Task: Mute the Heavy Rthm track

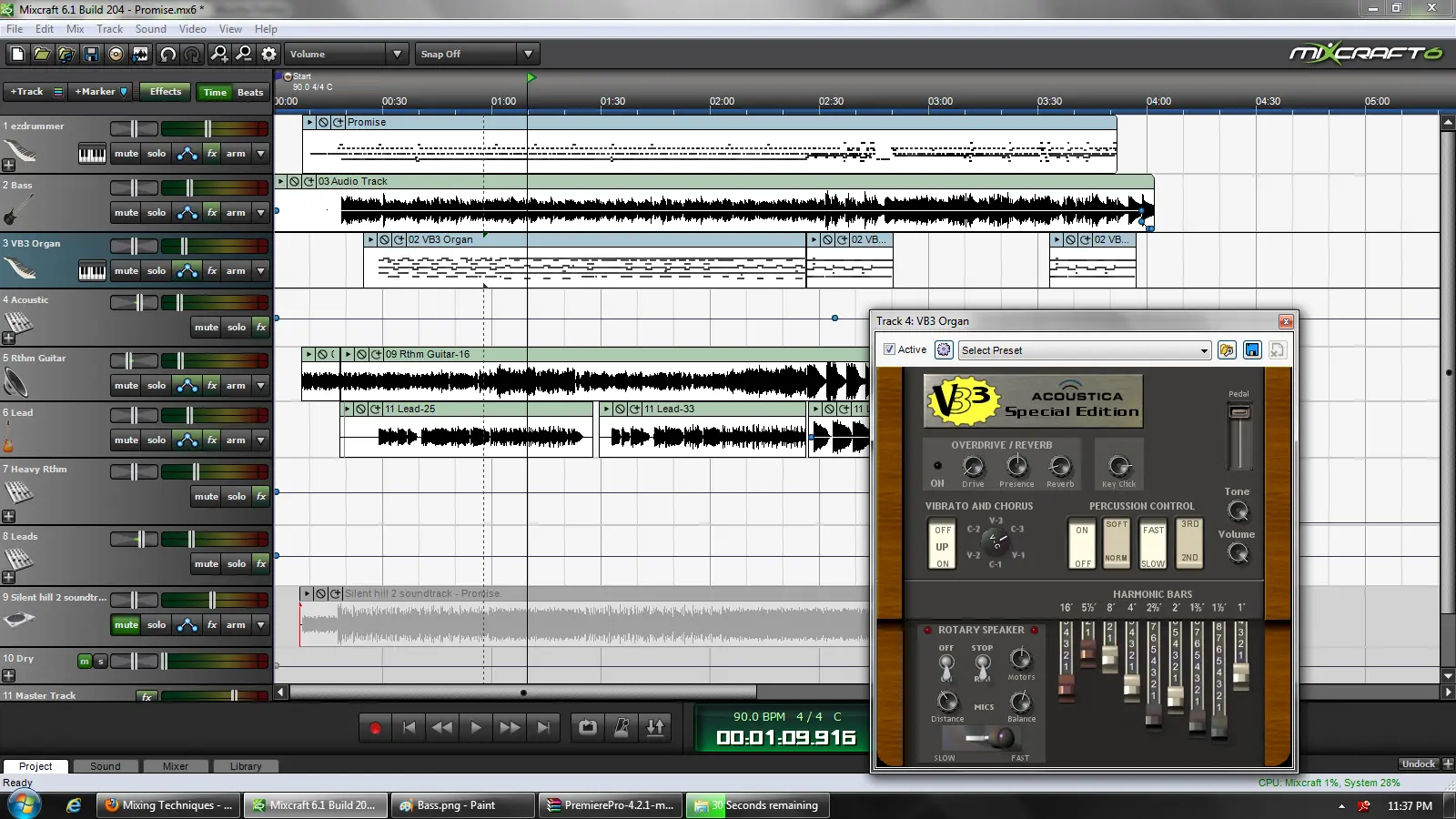Action: pyautogui.click(x=207, y=497)
